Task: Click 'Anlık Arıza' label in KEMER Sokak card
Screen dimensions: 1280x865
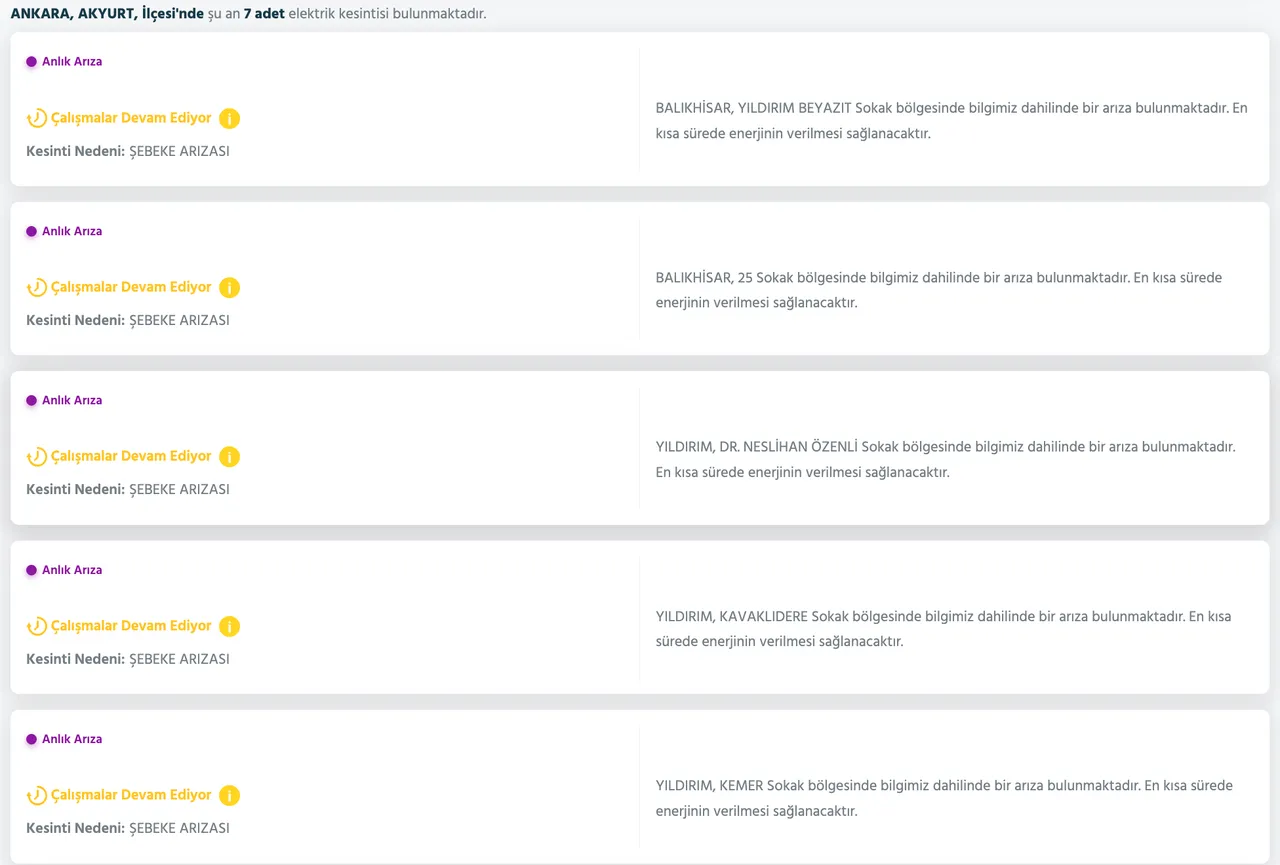Action: (72, 740)
